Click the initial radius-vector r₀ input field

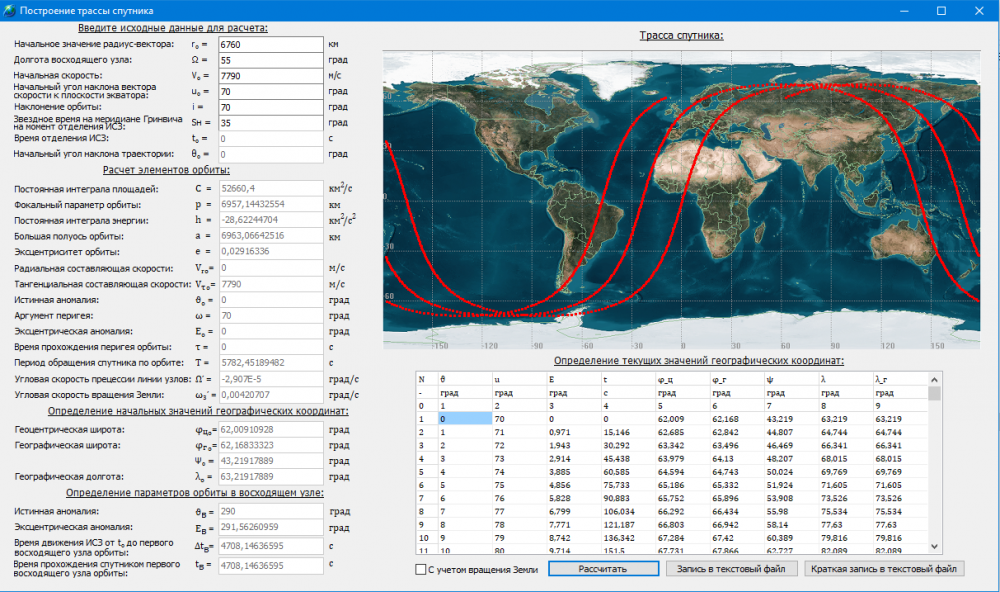click(270, 45)
